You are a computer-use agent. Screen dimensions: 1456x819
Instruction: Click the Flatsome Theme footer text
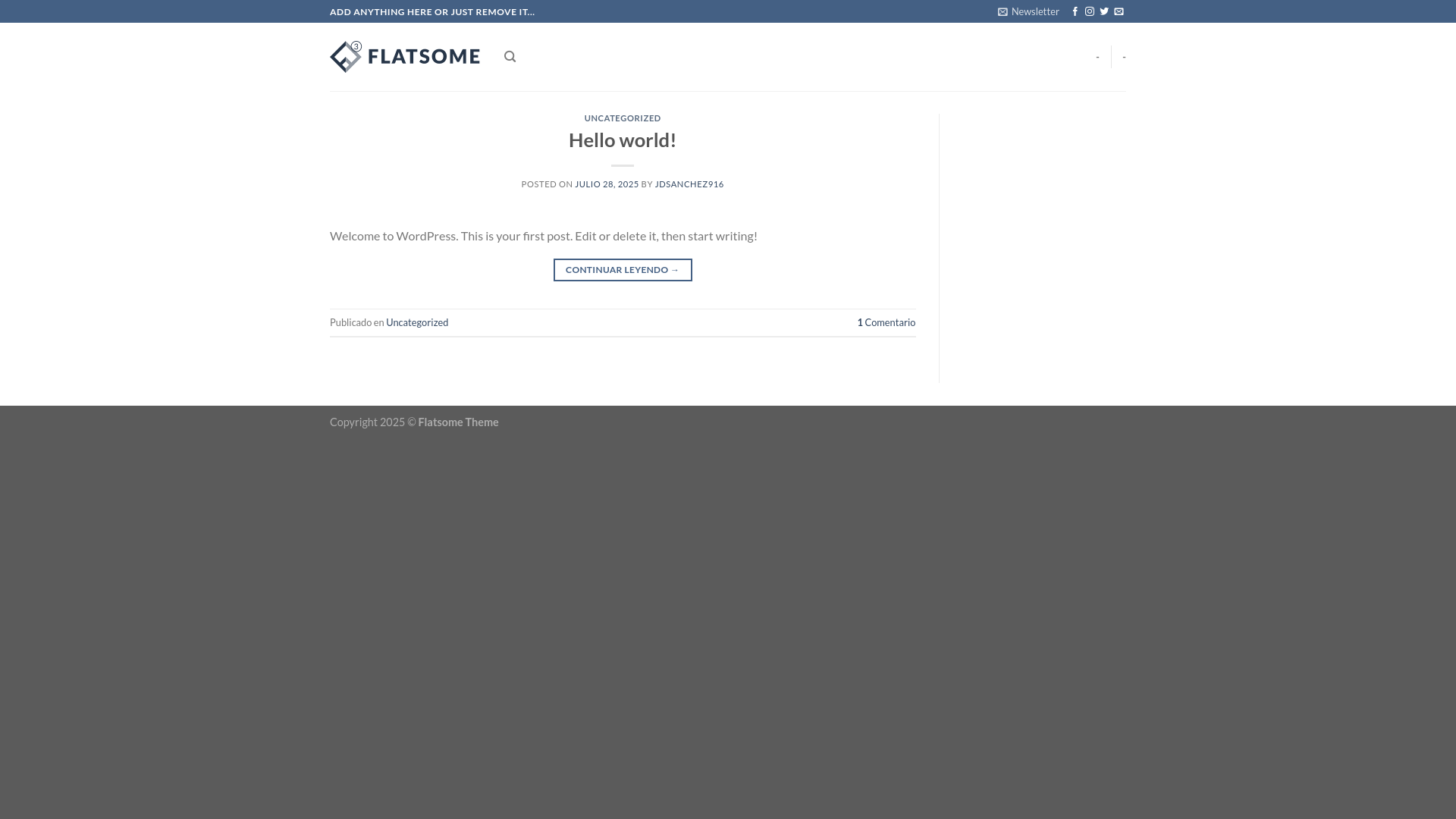click(458, 422)
